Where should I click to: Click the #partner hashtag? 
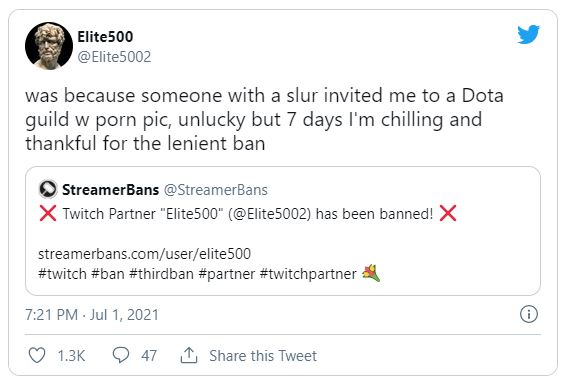(x=227, y=274)
